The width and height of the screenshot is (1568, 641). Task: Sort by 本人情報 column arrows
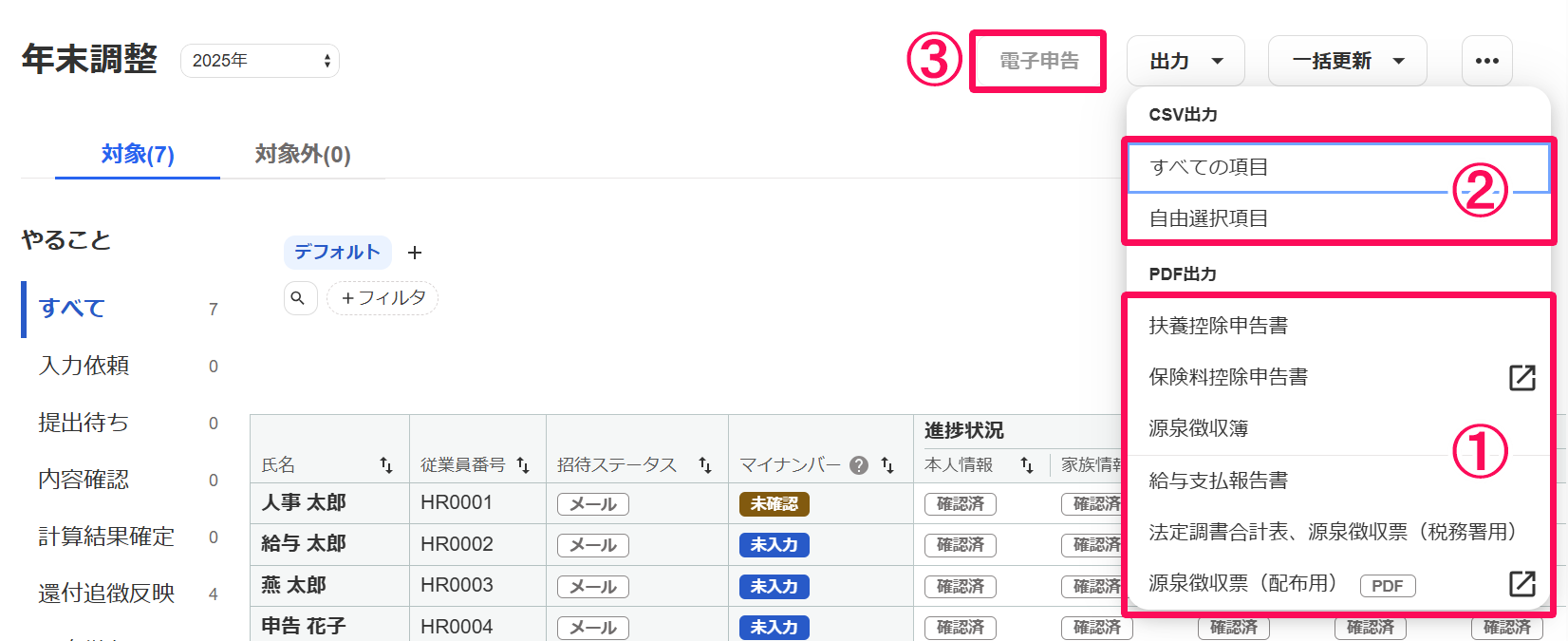(1027, 465)
